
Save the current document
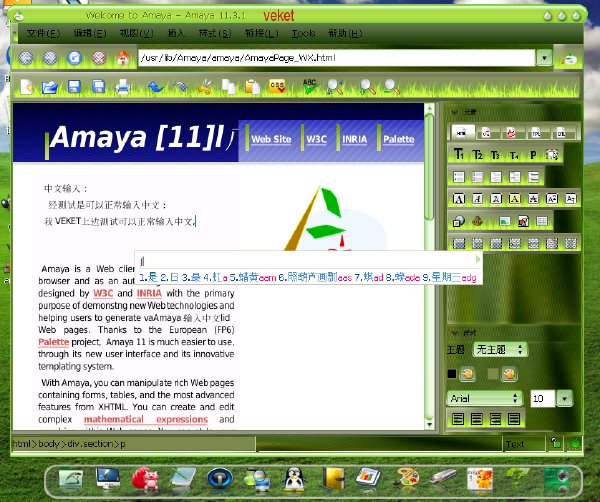[74, 87]
